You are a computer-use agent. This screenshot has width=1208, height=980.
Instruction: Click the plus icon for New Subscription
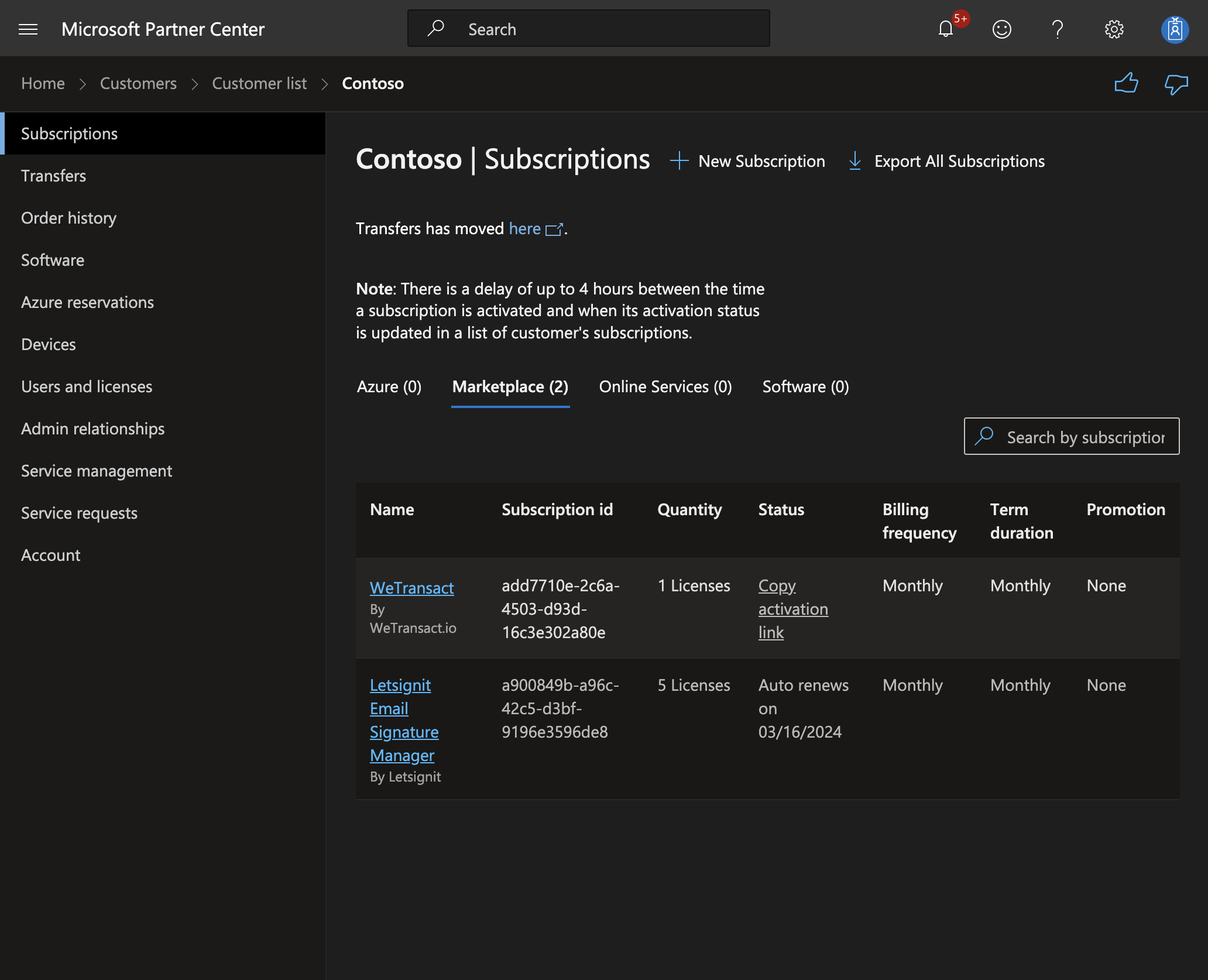679,160
